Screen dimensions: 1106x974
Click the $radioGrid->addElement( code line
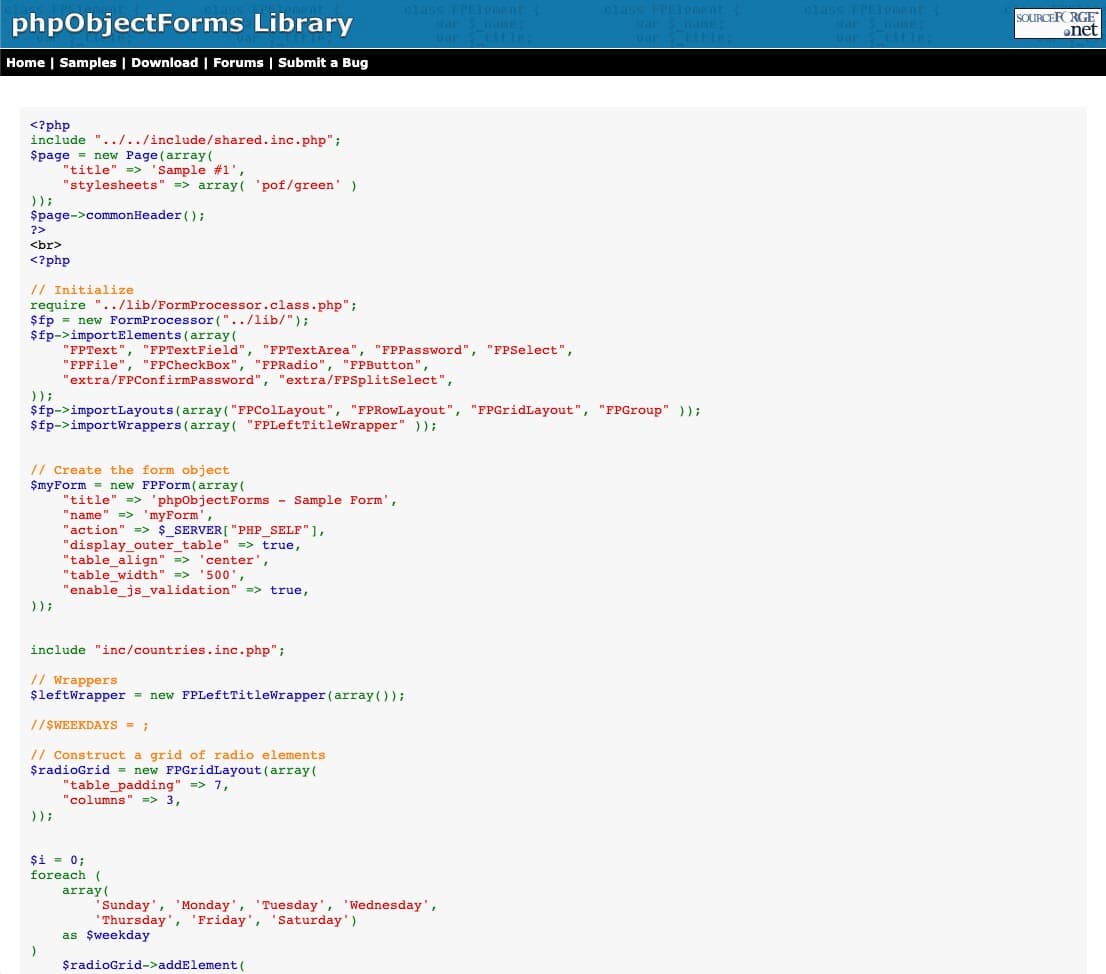coord(153,965)
